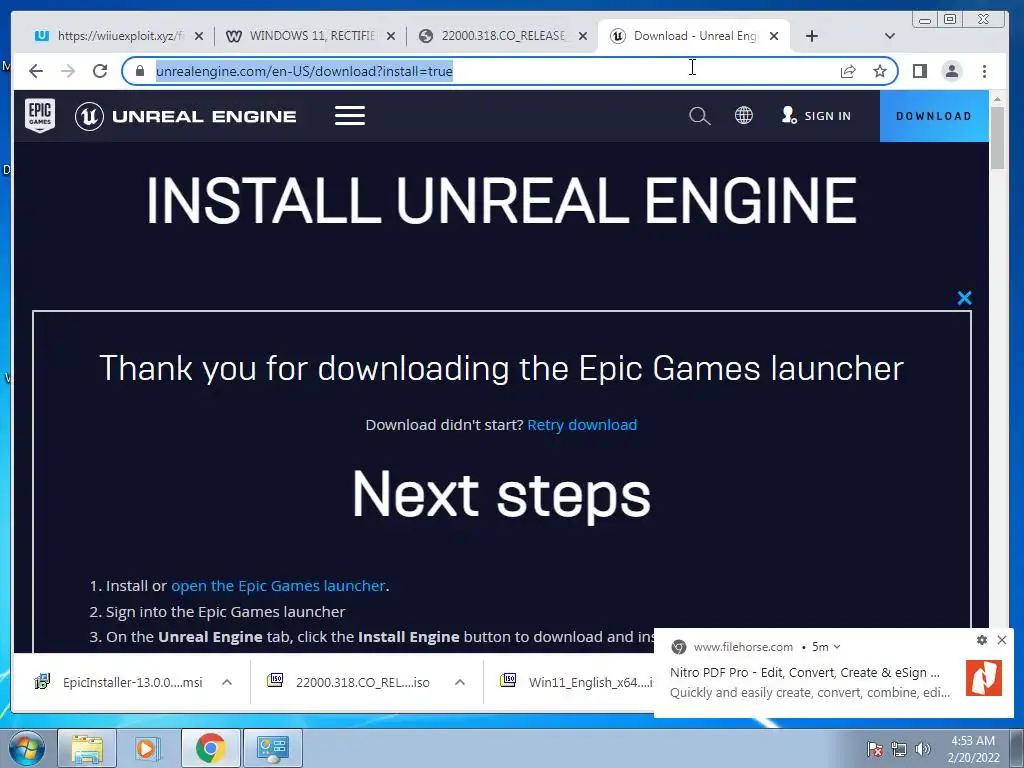
Task: Expand options for 22000.318.CO_REL iso download
Action: (460, 682)
